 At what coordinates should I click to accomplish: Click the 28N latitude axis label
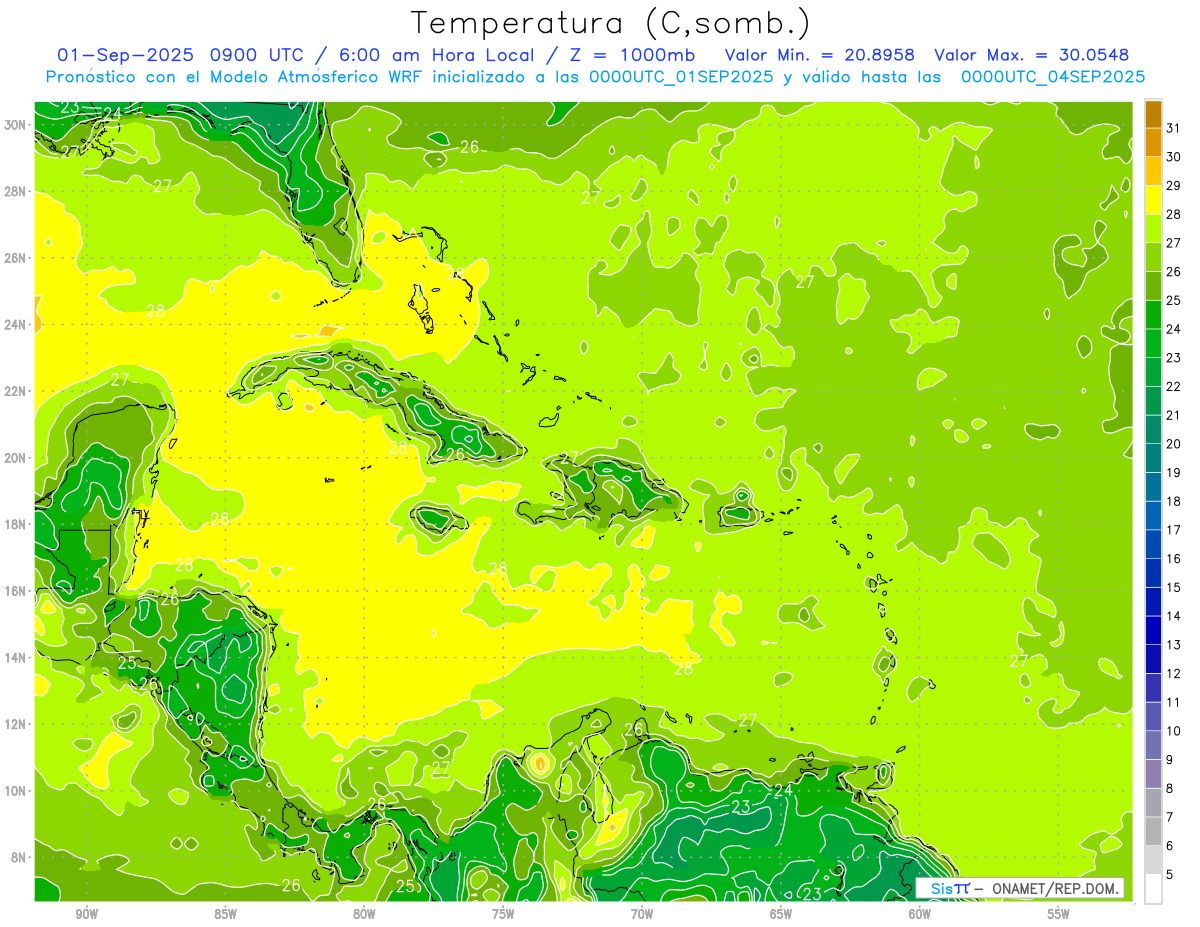pos(15,191)
